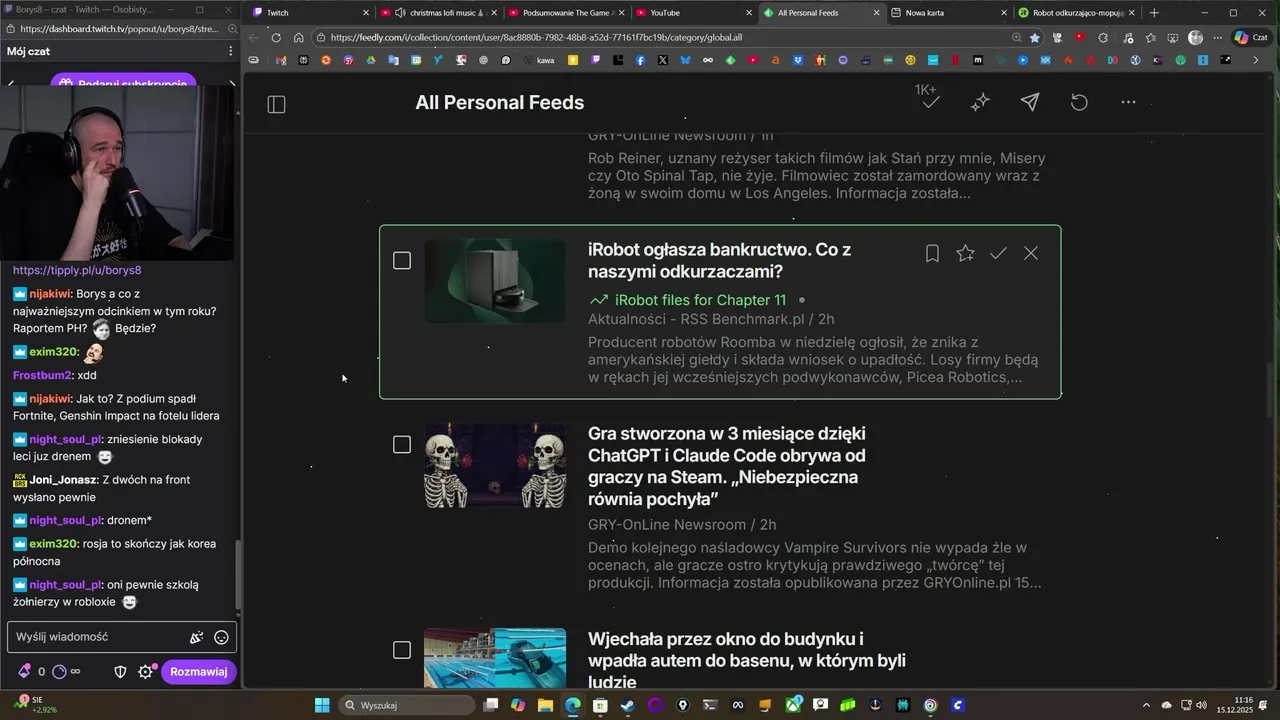This screenshot has width=1280, height=720.
Task: Toggle the Feedly left sidebar panel icon
Action: pos(277,104)
